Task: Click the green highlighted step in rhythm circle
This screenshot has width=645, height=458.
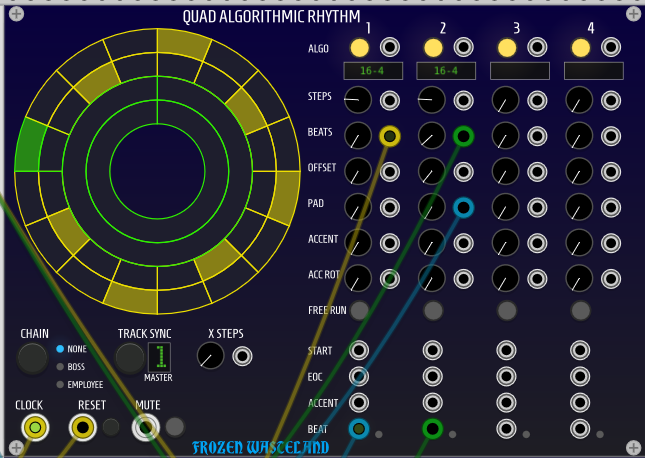Action: [30, 146]
